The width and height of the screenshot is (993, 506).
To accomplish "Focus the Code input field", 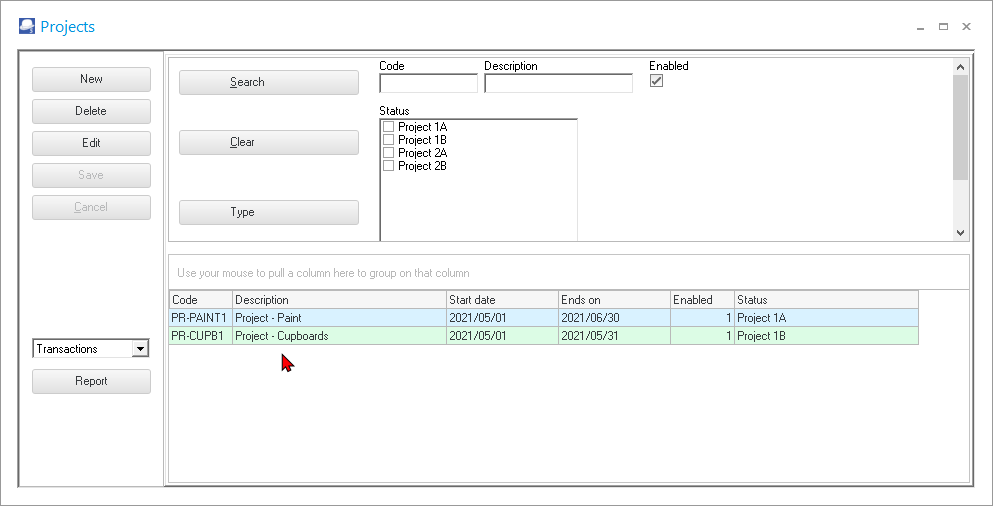I will coord(428,83).
